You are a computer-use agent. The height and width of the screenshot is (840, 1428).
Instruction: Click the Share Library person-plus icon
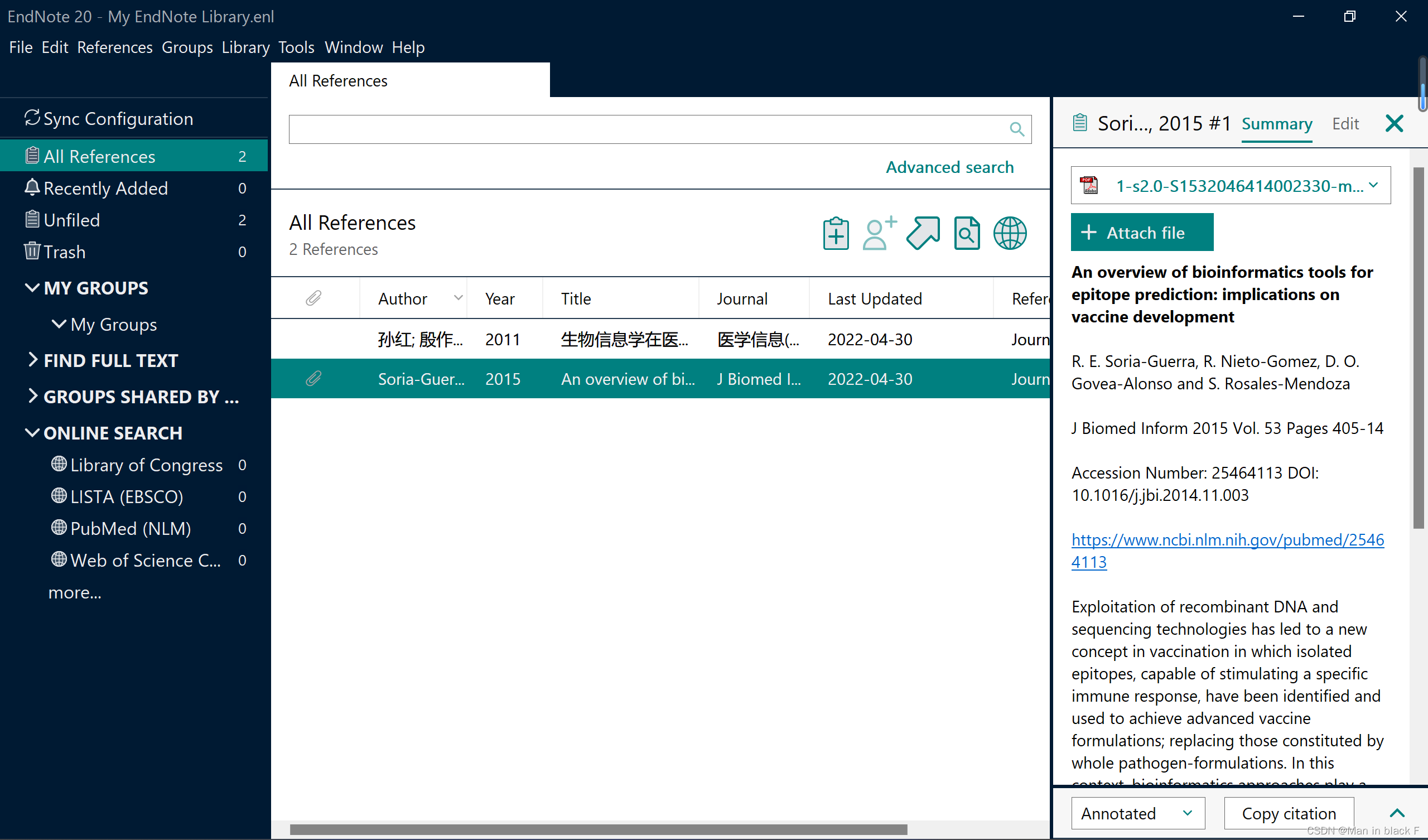click(879, 233)
